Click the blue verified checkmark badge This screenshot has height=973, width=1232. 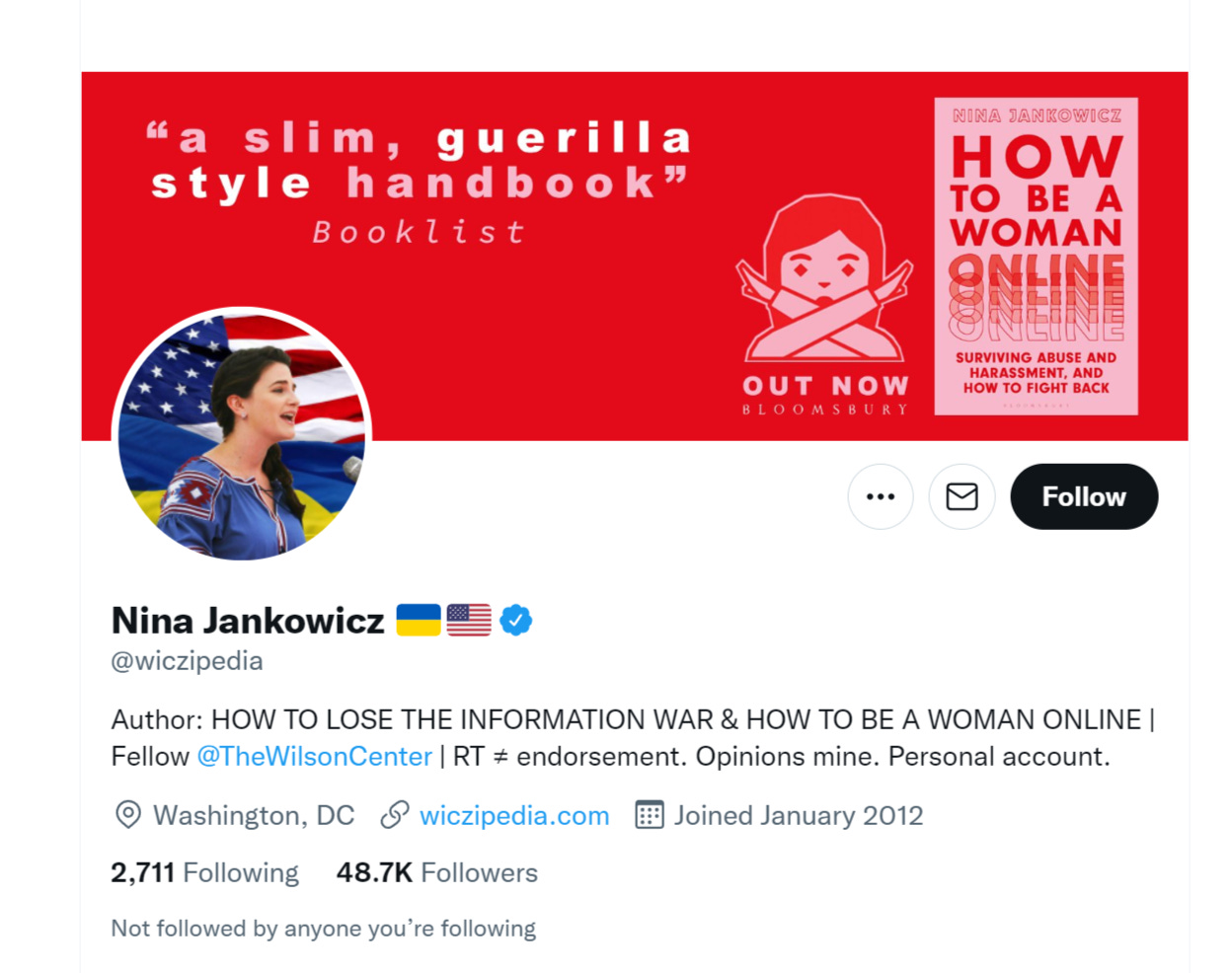pos(515,620)
